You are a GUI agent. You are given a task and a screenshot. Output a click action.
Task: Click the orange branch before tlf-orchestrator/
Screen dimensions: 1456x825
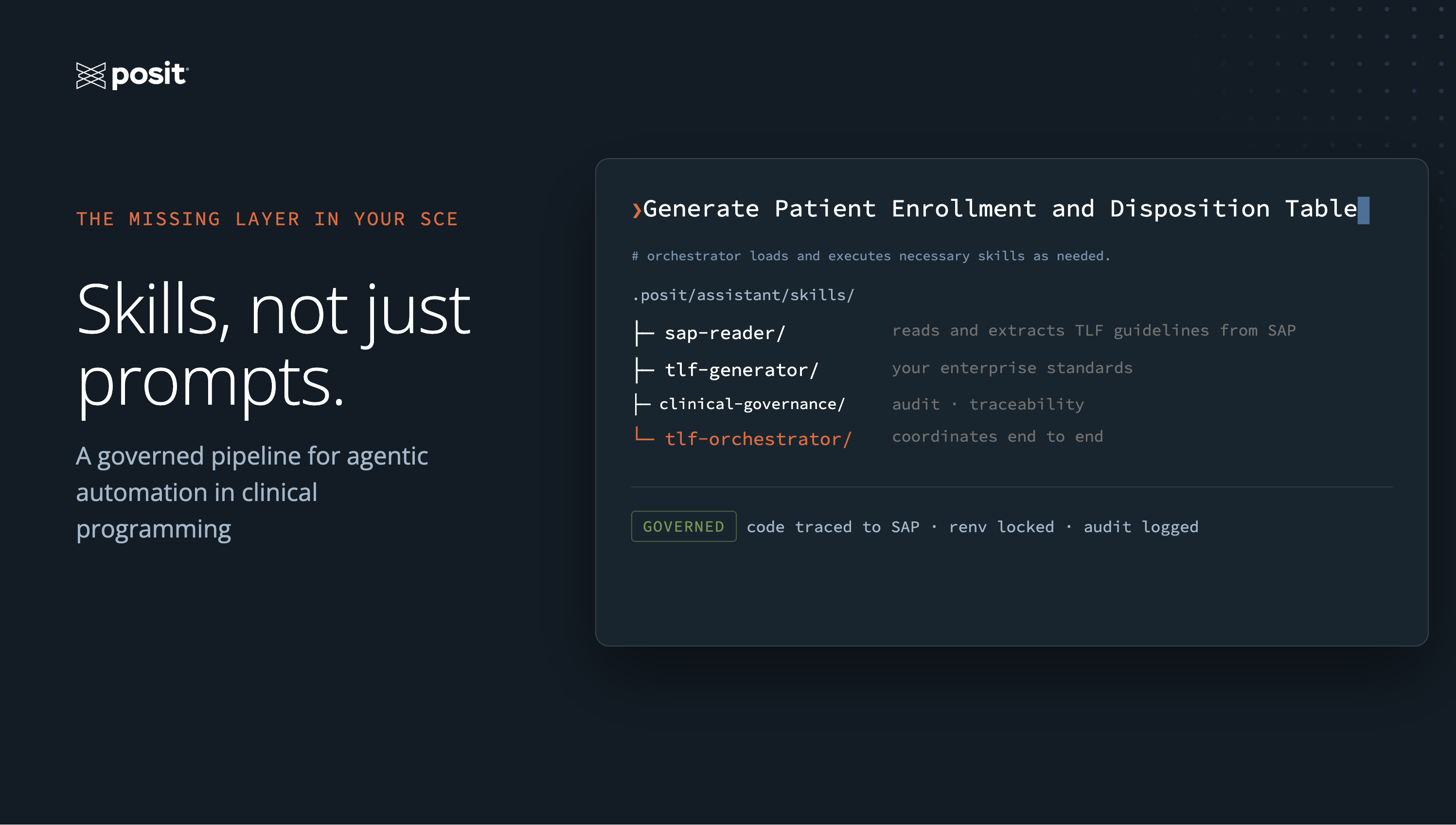coord(644,435)
